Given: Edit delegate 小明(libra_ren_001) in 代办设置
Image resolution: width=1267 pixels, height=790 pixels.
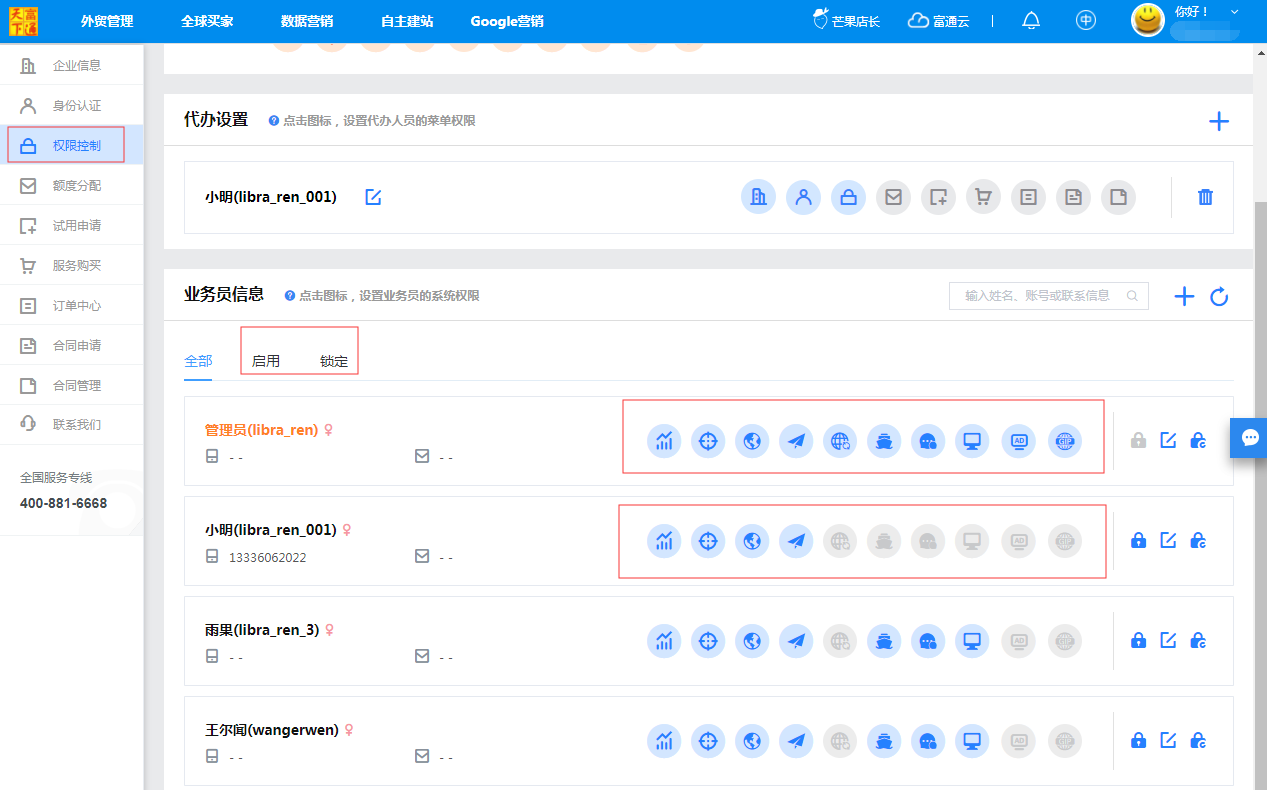Looking at the screenshot, I should click(373, 197).
